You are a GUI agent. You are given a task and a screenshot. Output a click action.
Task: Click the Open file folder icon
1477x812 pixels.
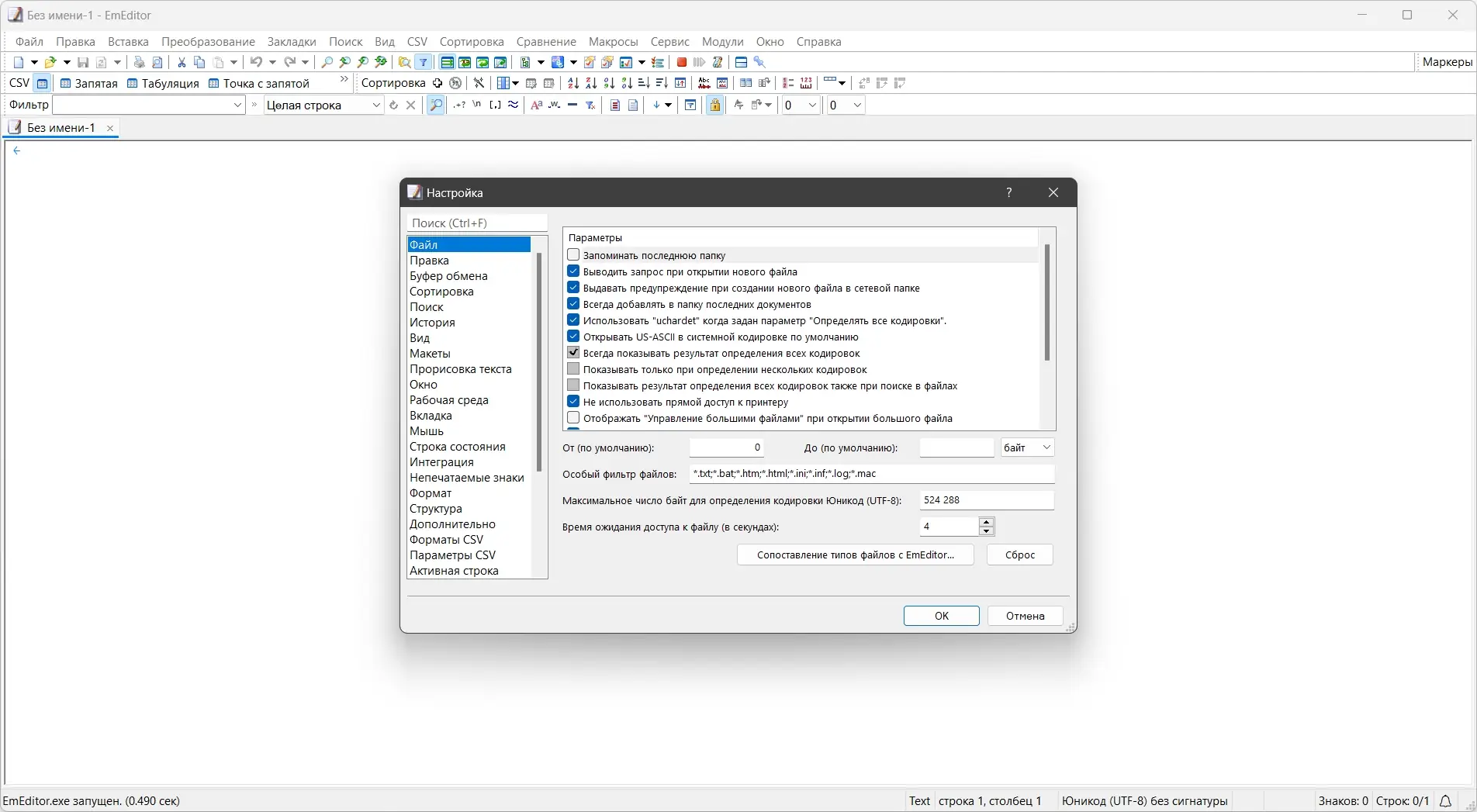click(50, 62)
